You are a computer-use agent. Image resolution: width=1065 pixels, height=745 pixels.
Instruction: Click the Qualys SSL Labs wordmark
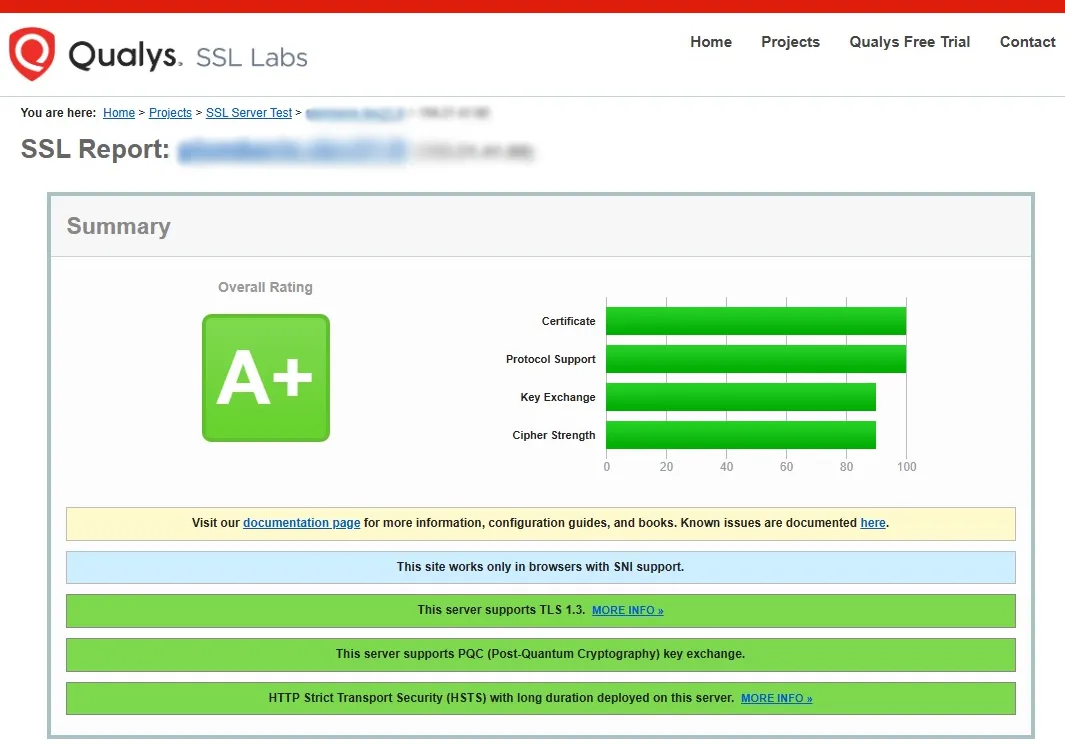pos(187,56)
